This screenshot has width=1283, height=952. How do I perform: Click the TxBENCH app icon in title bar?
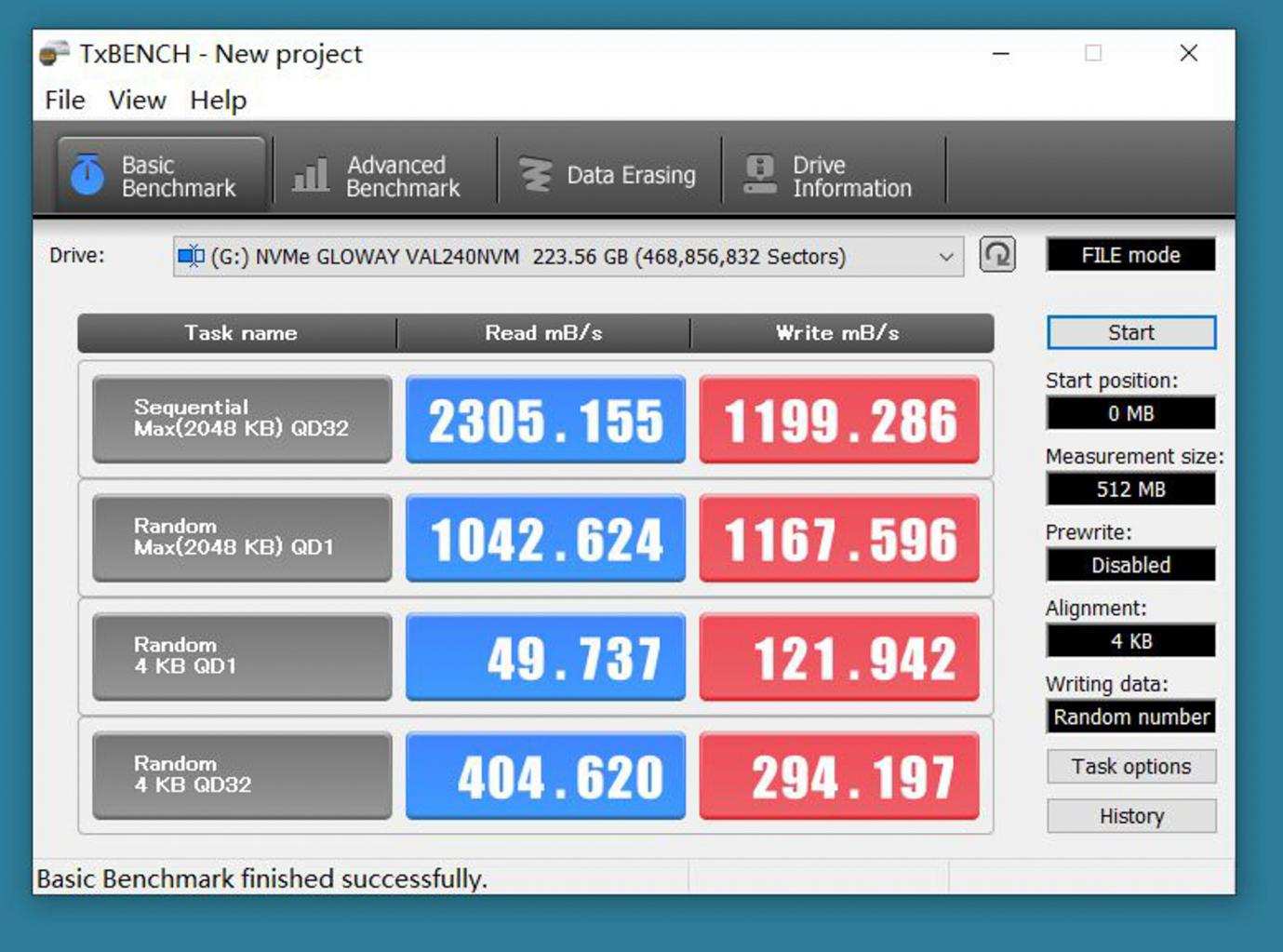[x=54, y=54]
